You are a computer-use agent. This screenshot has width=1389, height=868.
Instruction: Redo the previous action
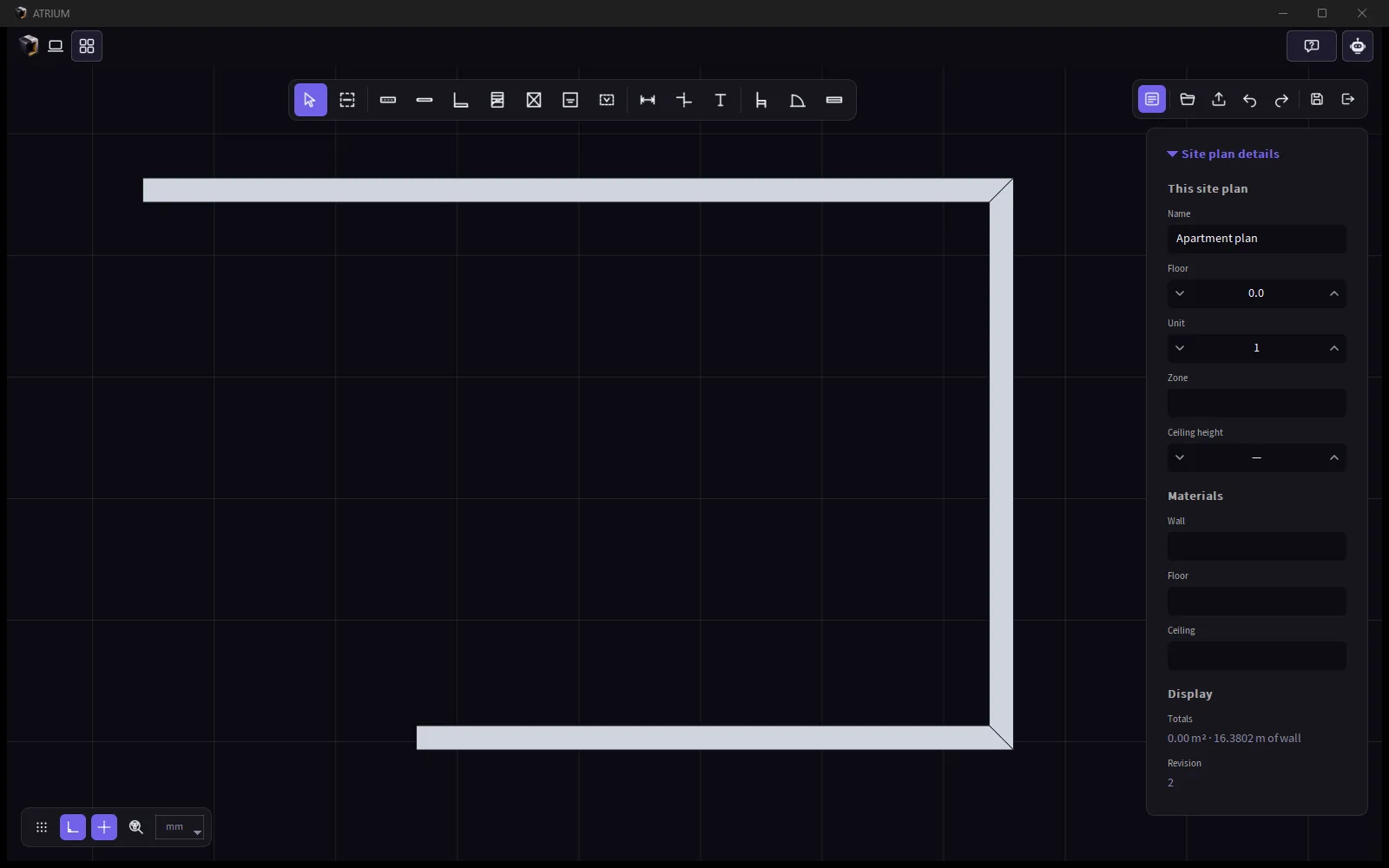[1281, 99]
